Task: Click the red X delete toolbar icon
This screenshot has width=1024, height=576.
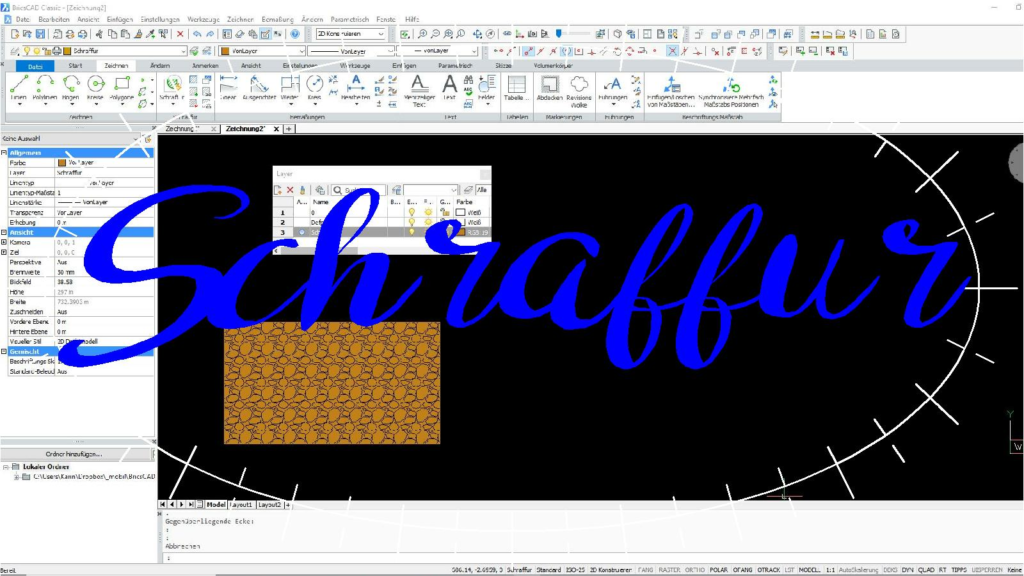Action: 180,34
